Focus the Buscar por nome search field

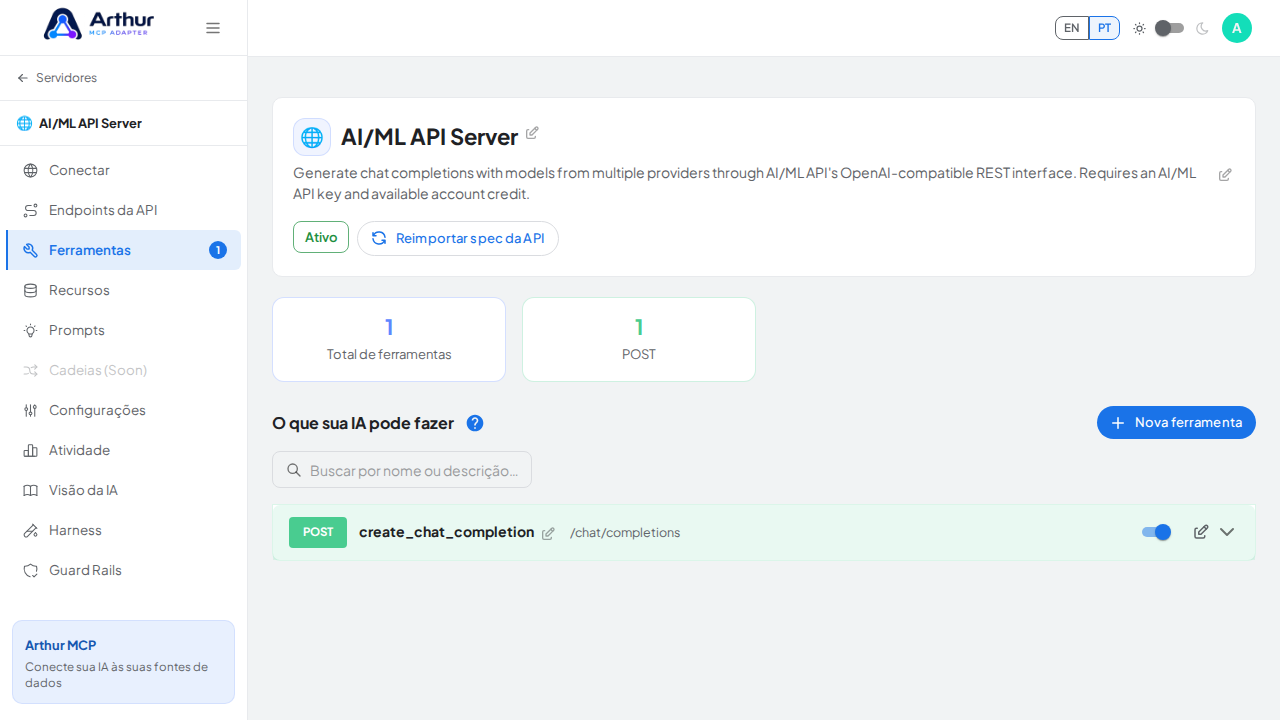coord(402,470)
